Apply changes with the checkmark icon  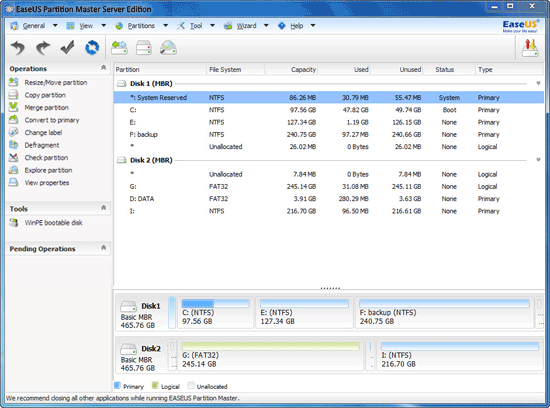pos(67,47)
